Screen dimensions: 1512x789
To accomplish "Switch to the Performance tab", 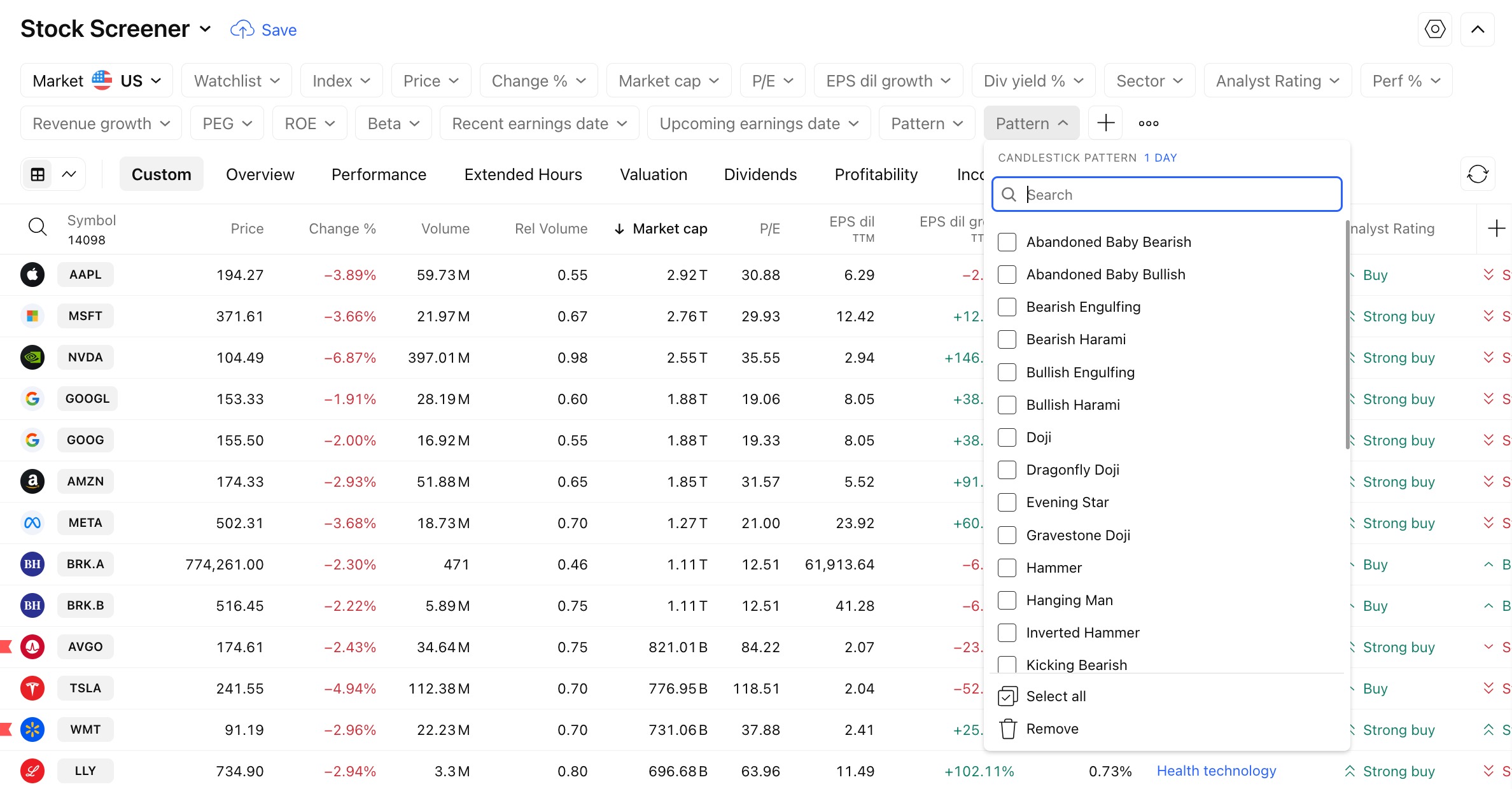I will click(379, 174).
